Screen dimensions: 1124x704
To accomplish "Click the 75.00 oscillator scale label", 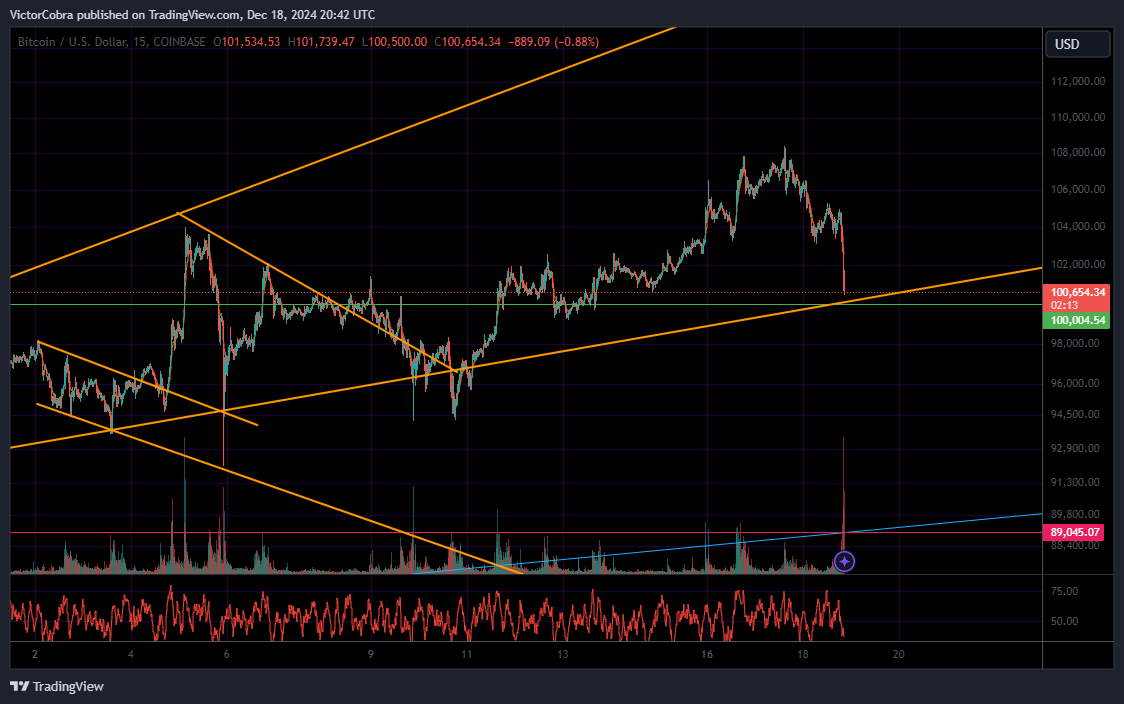I will 1064,591.
